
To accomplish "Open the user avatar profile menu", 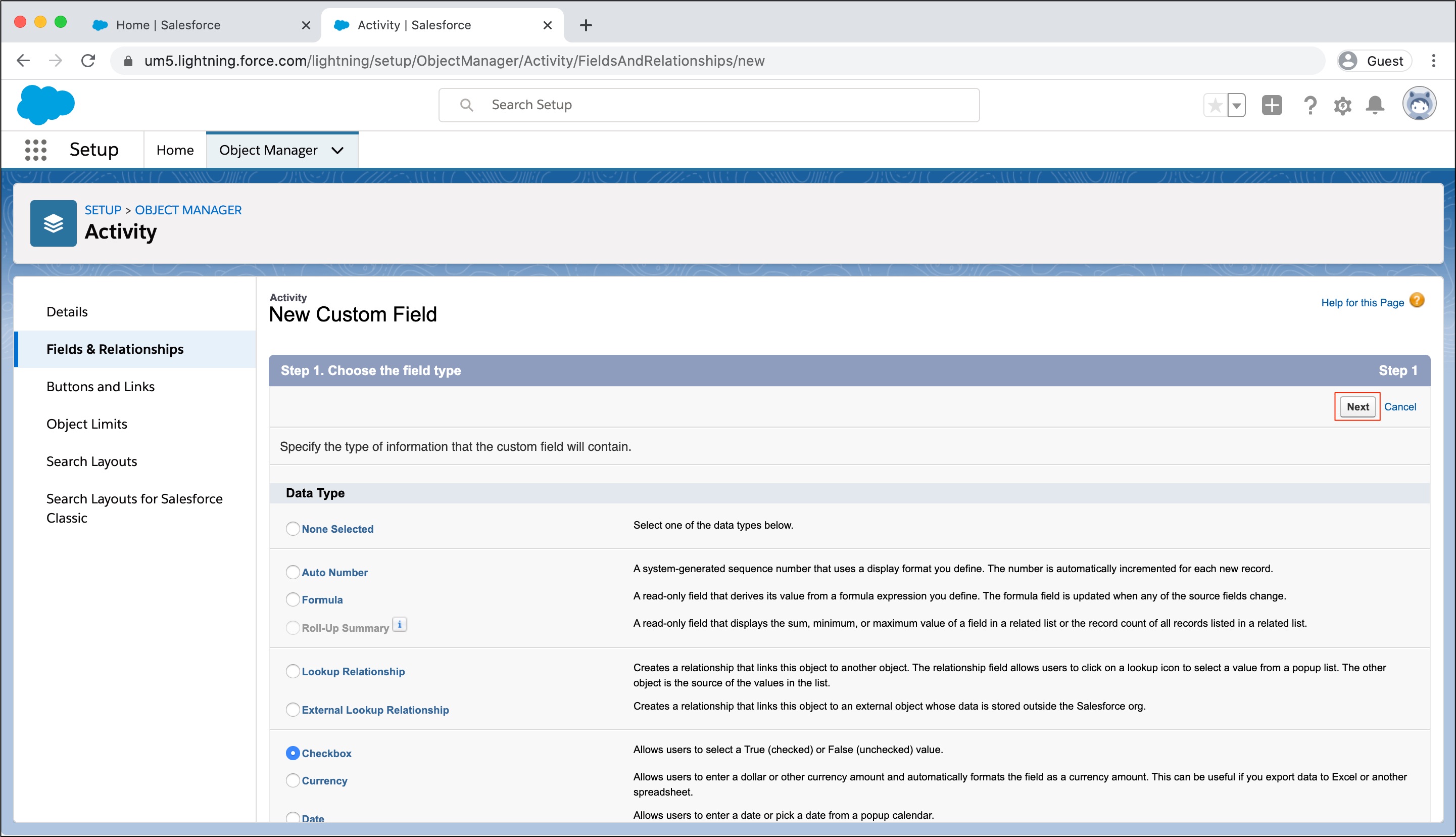I will 1419,104.
